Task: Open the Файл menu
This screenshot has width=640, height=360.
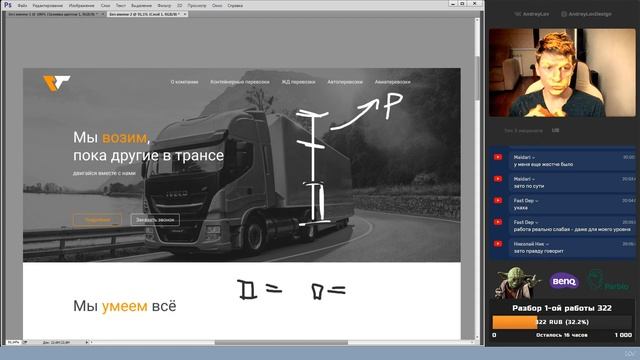Action: (x=22, y=6)
